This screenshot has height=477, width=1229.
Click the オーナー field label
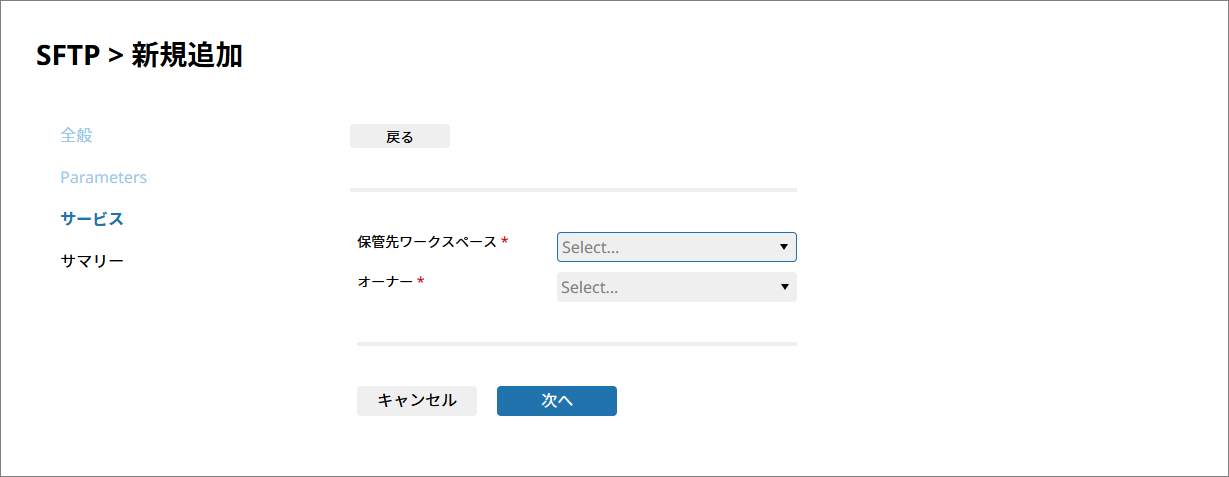click(x=385, y=282)
